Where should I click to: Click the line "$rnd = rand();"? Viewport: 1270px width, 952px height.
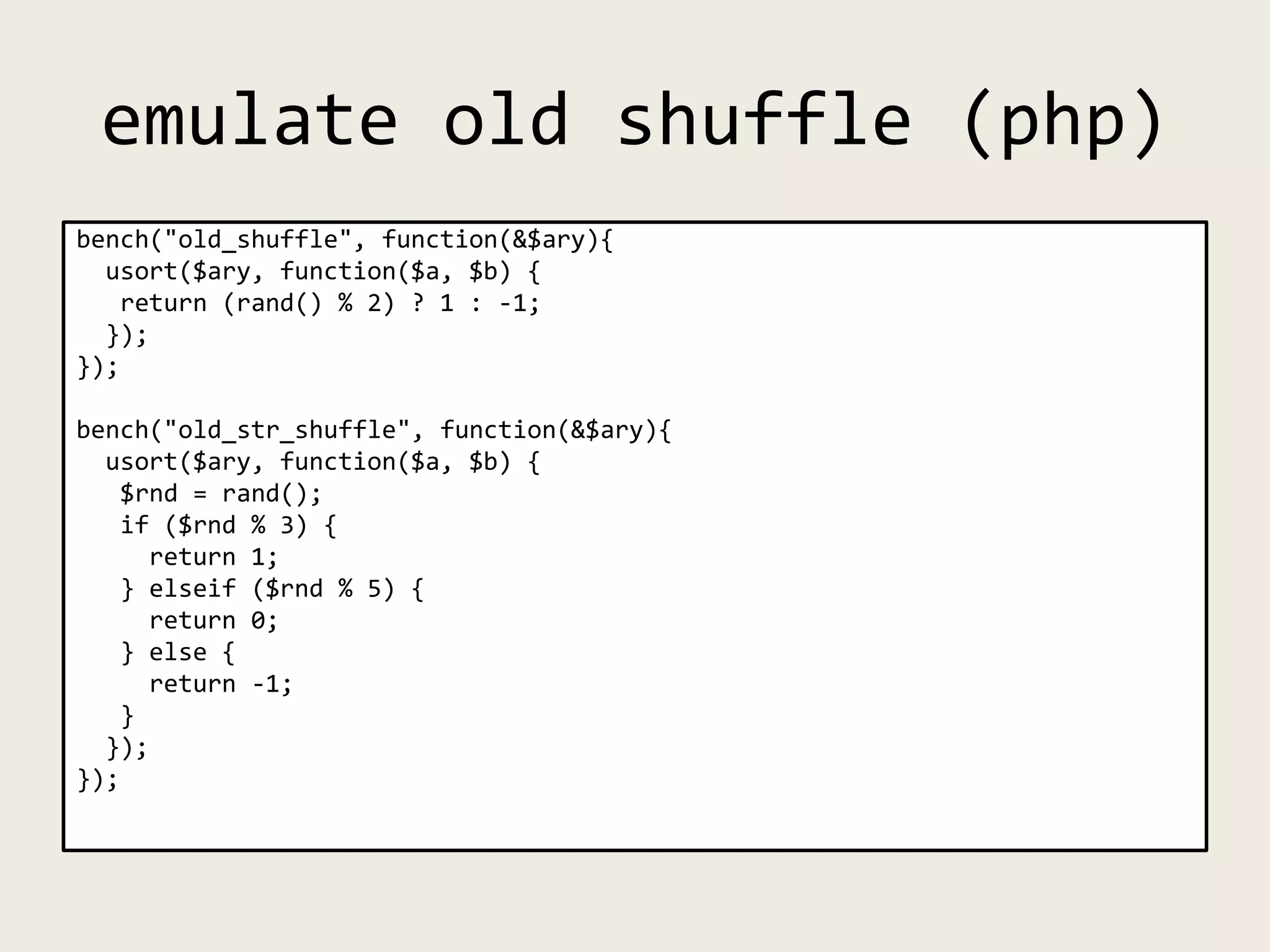tap(221, 495)
